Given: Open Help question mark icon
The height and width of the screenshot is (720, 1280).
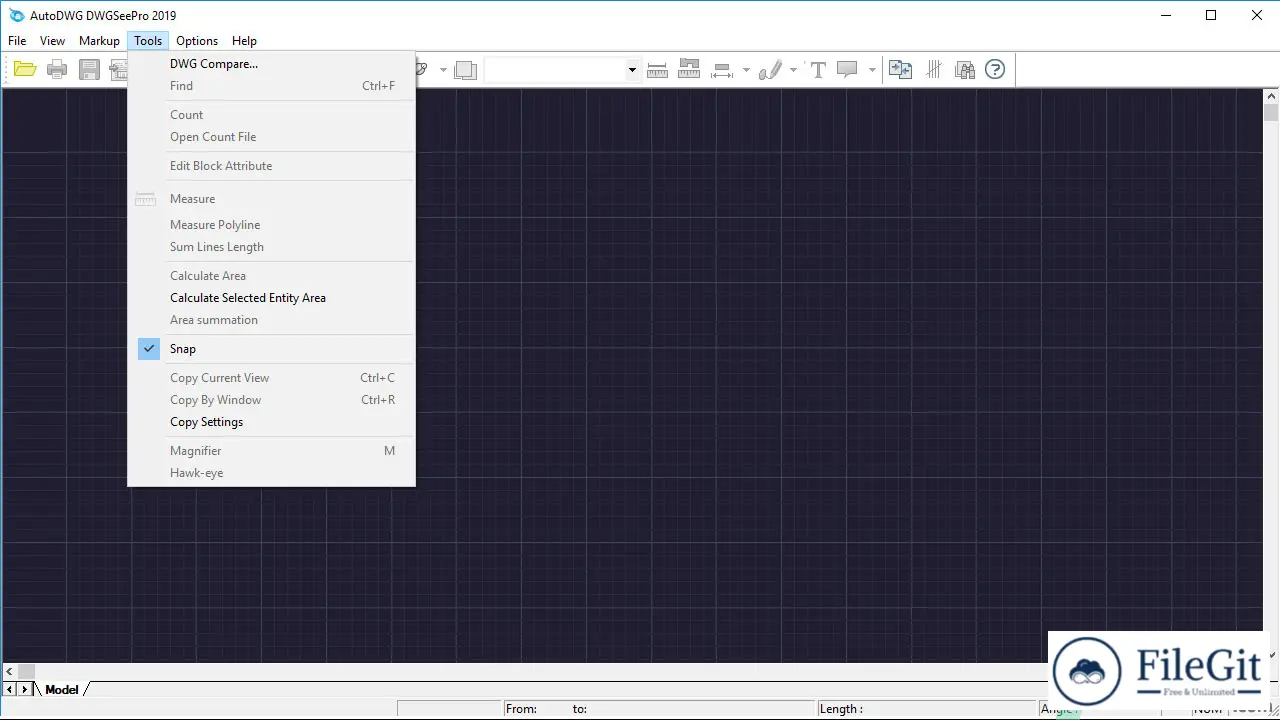Looking at the screenshot, I should click(995, 69).
